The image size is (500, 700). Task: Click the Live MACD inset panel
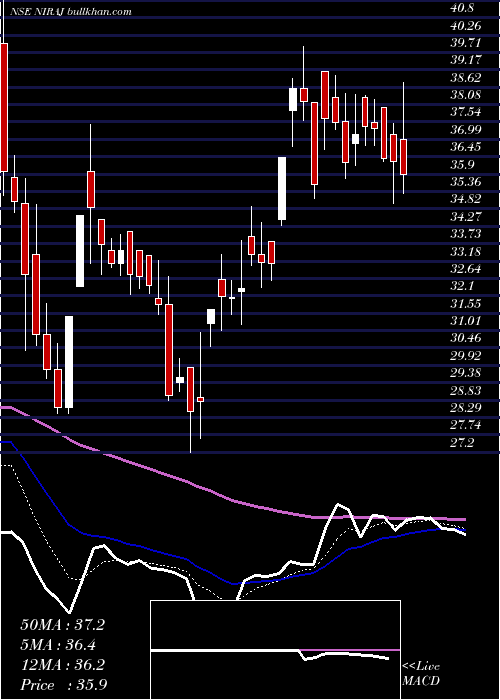pyautogui.click(x=275, y=650)
